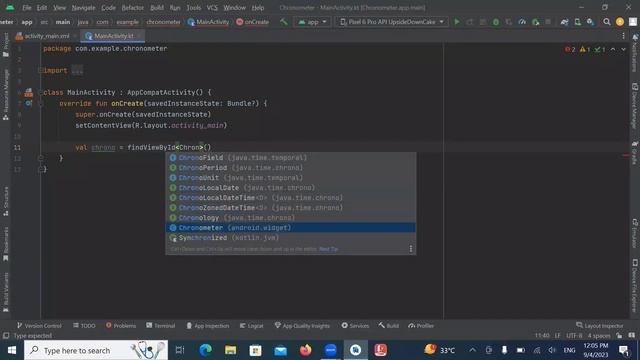Go to next highlighted error arrow

pyautogui.click(x=623, y=49)
